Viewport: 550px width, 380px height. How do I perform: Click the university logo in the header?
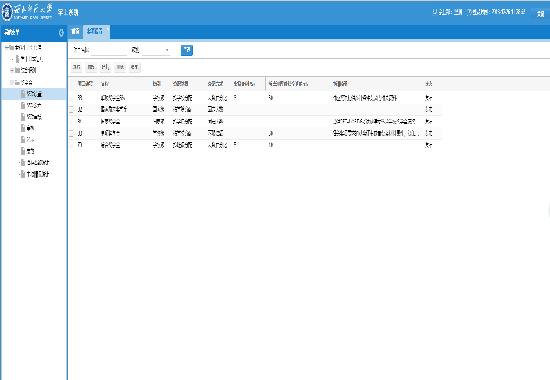coord(7,12)
